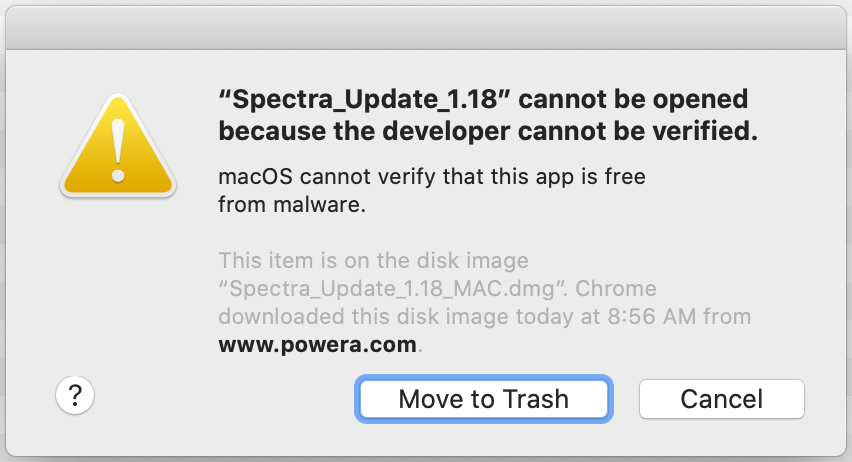Click the exclamation mark inside the warning triangle
The width and height of the screenshot is (852, 462).
(118, 151)
